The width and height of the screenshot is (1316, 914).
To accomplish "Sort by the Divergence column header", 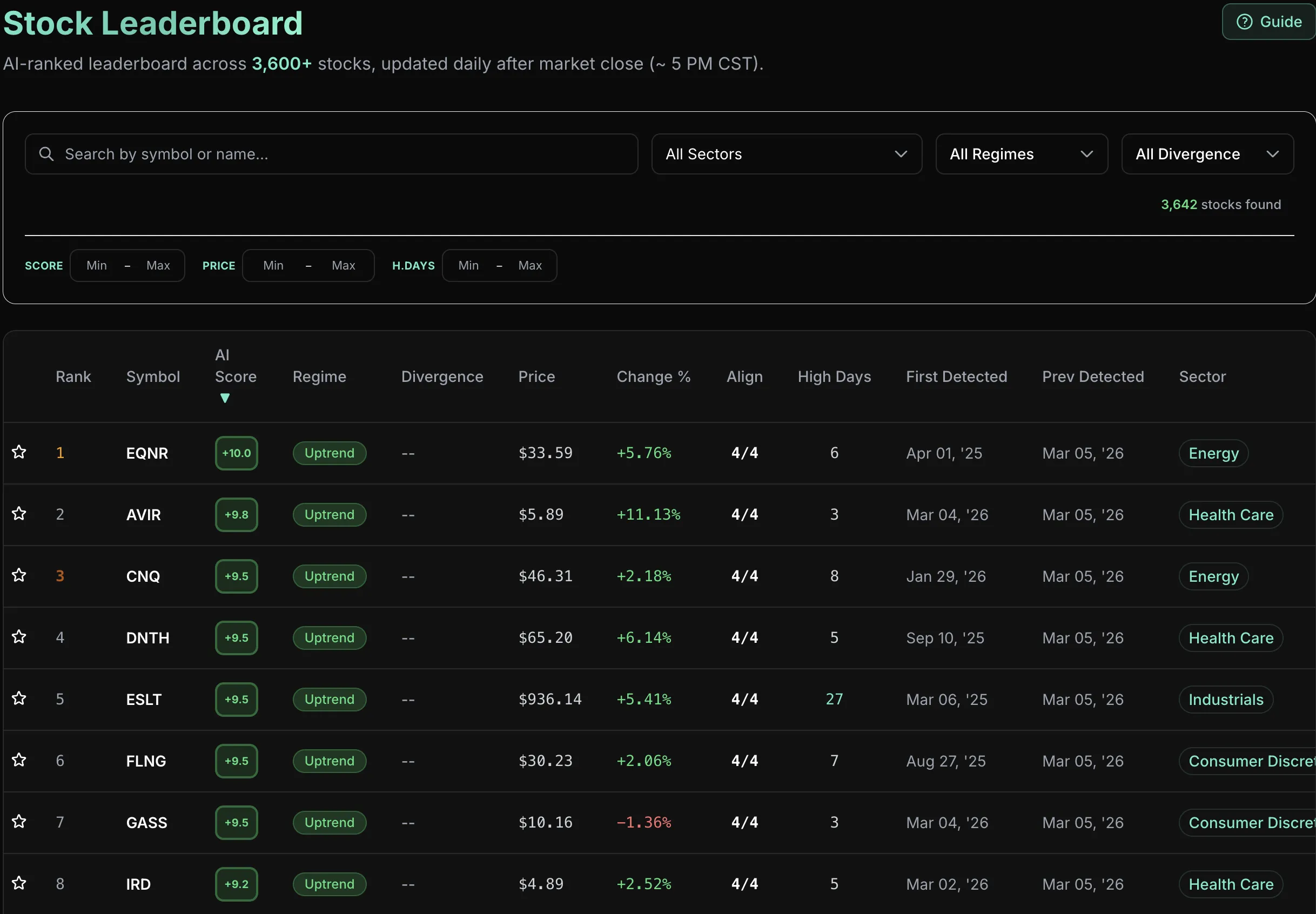I will (x=442, y=377).
